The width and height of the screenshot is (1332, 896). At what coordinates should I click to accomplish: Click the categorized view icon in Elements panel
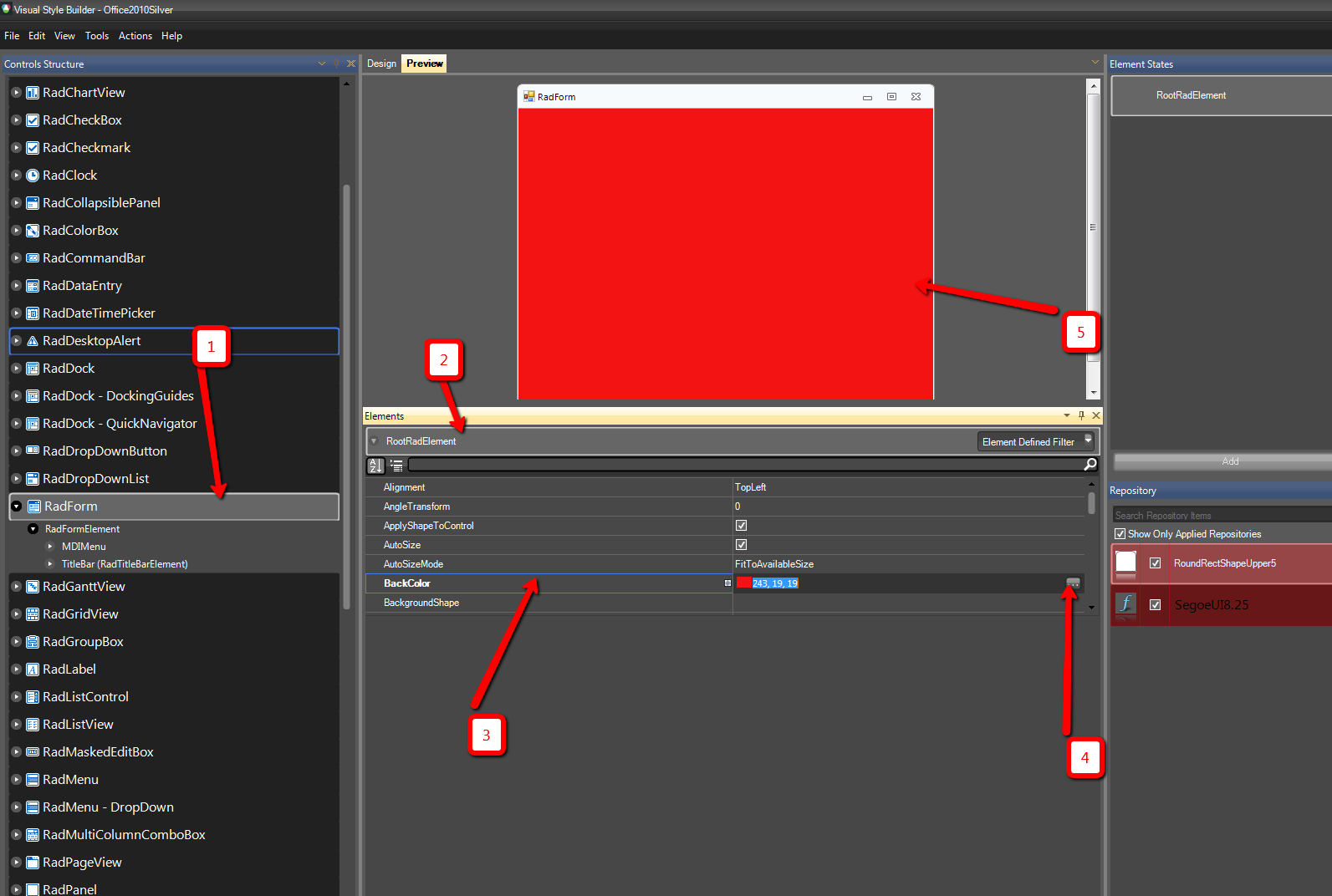point(396,466)
